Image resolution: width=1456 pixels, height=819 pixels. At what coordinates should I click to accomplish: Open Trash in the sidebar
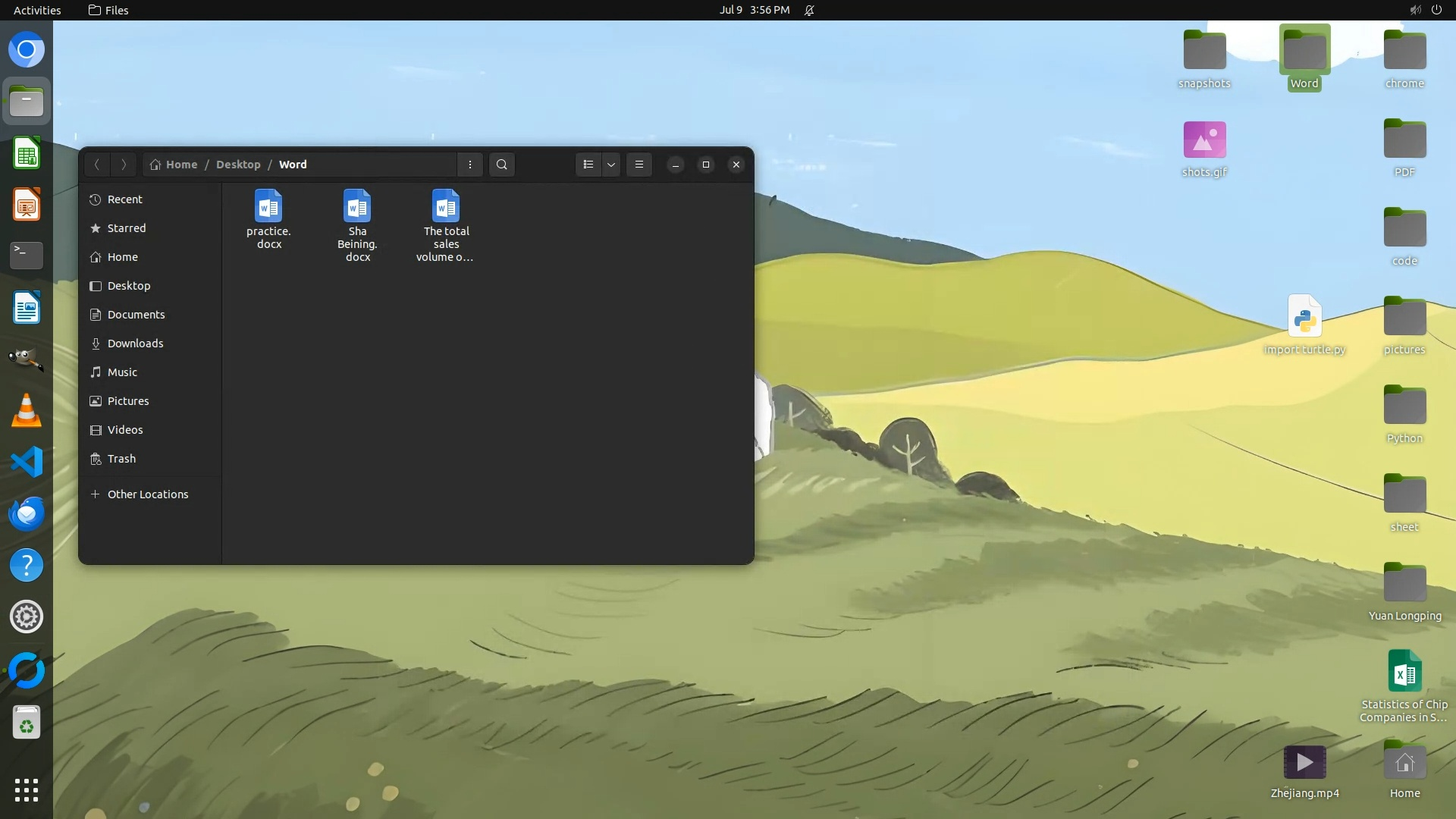point(121,459)
